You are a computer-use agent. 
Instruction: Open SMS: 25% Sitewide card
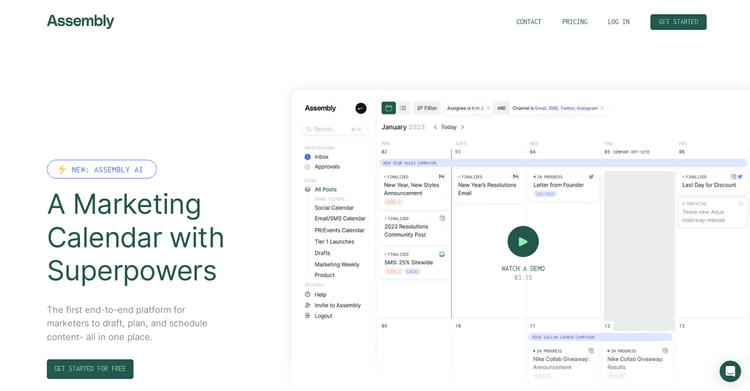point(414,264)
